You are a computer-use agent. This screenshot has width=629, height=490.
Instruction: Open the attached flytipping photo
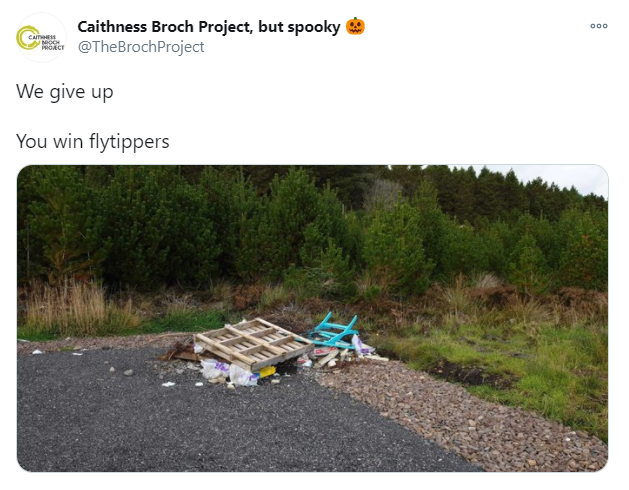312,318
